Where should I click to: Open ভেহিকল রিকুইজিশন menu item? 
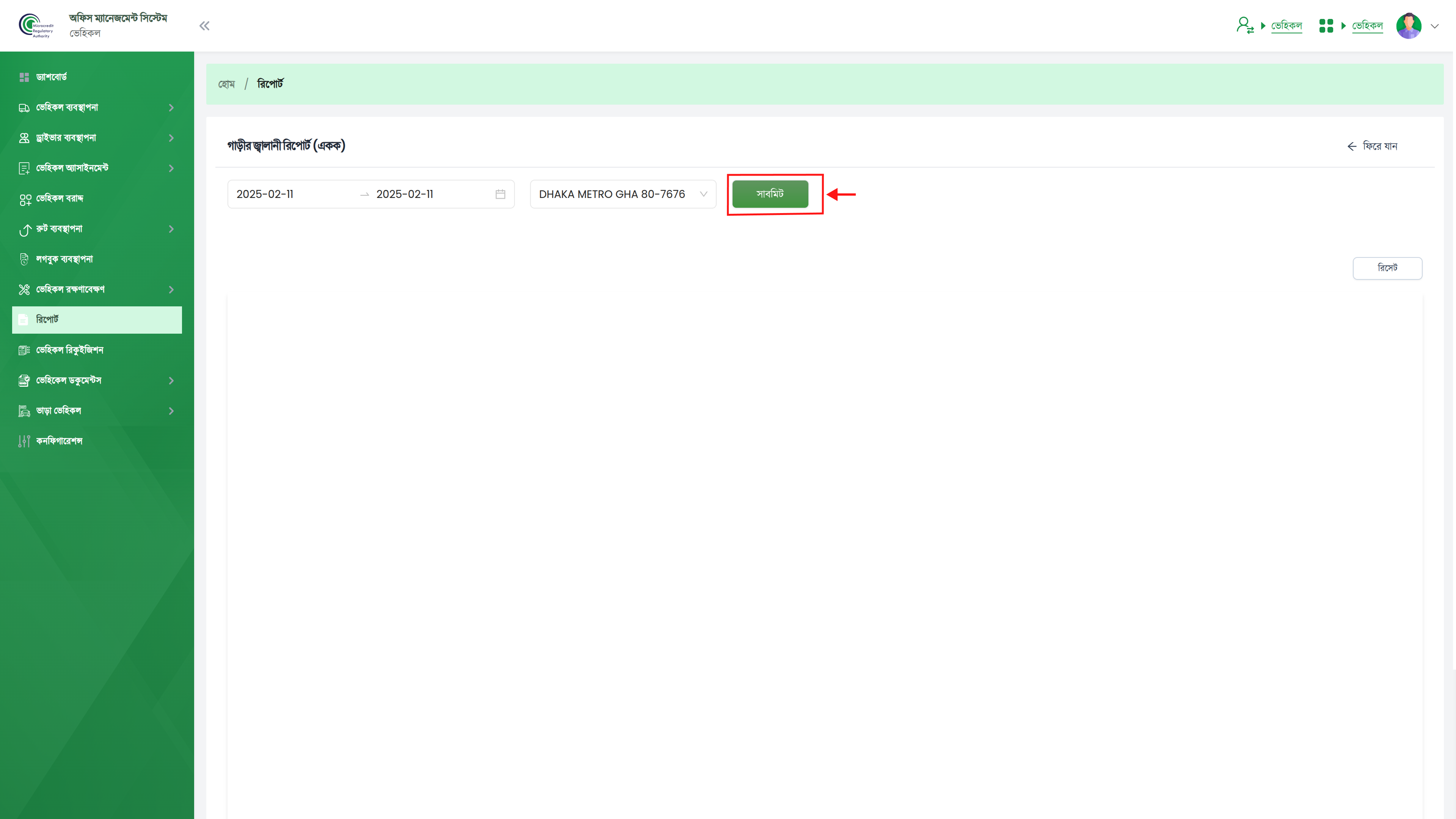pyautogui.click(x=97, y=350)
